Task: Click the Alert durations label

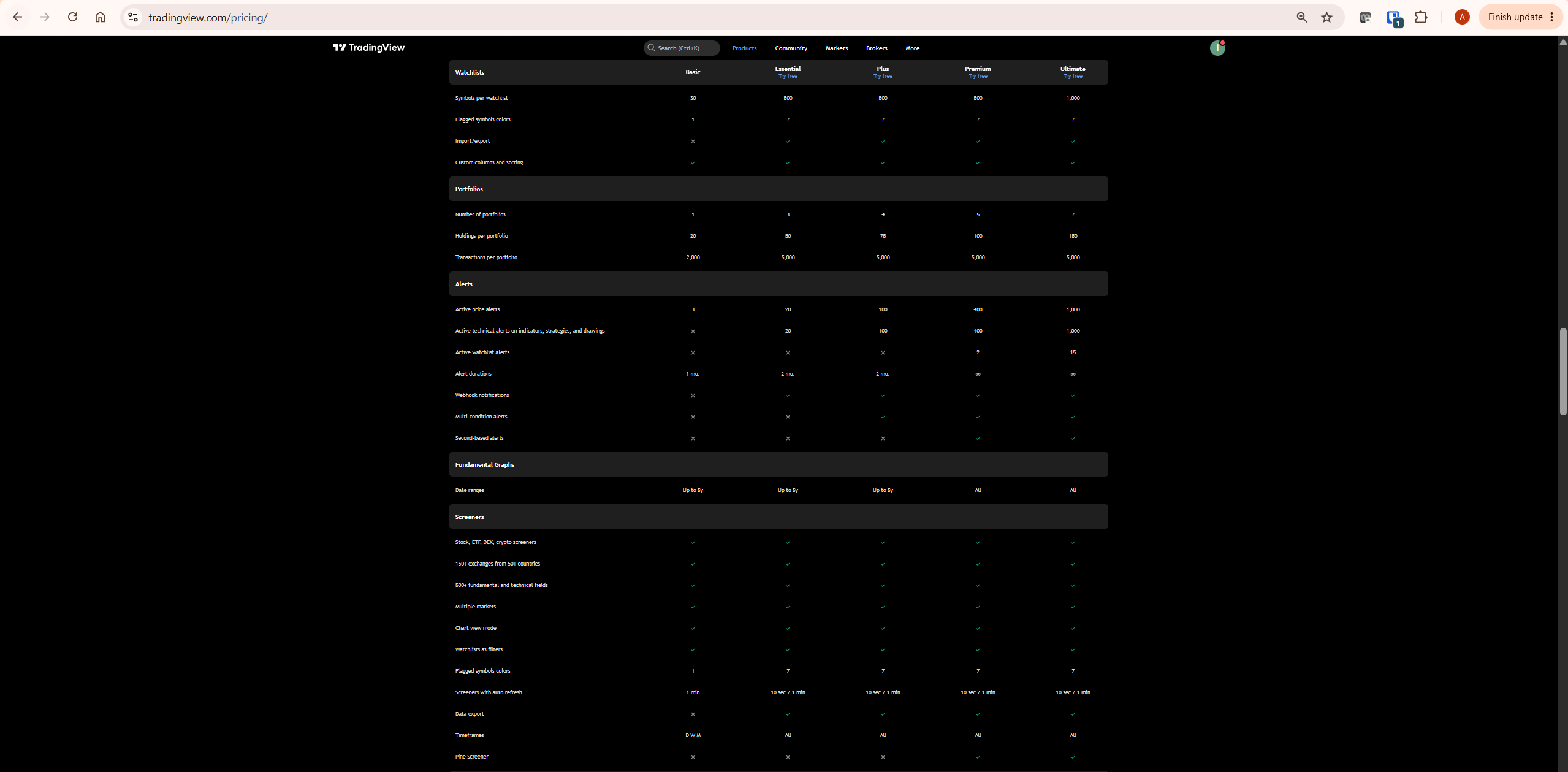Action: pos(473,374)
